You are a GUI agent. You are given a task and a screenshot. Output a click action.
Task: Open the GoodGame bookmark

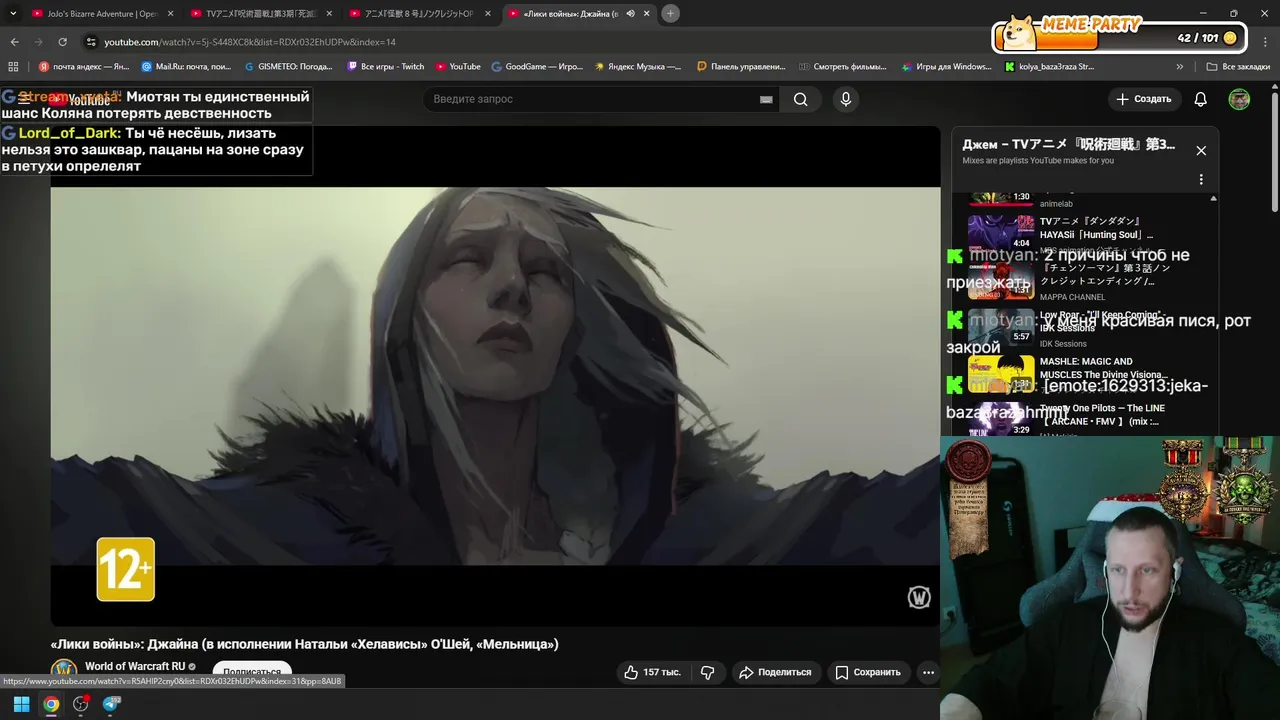point(537,67)
